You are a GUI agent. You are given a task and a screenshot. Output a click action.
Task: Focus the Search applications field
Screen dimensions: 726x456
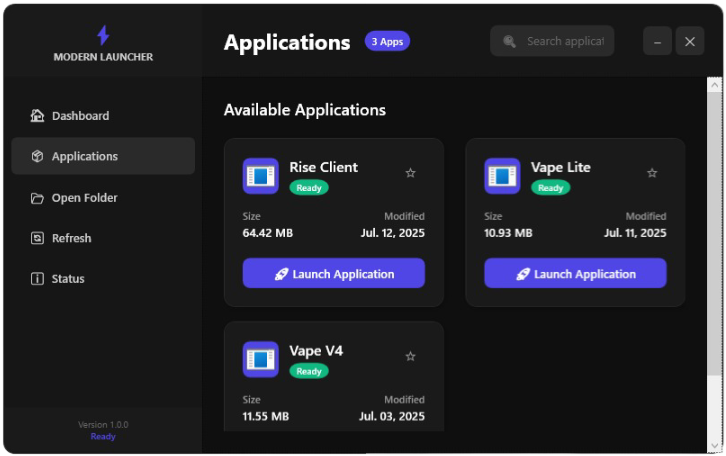pyautogui.click(x=552, y=41)
